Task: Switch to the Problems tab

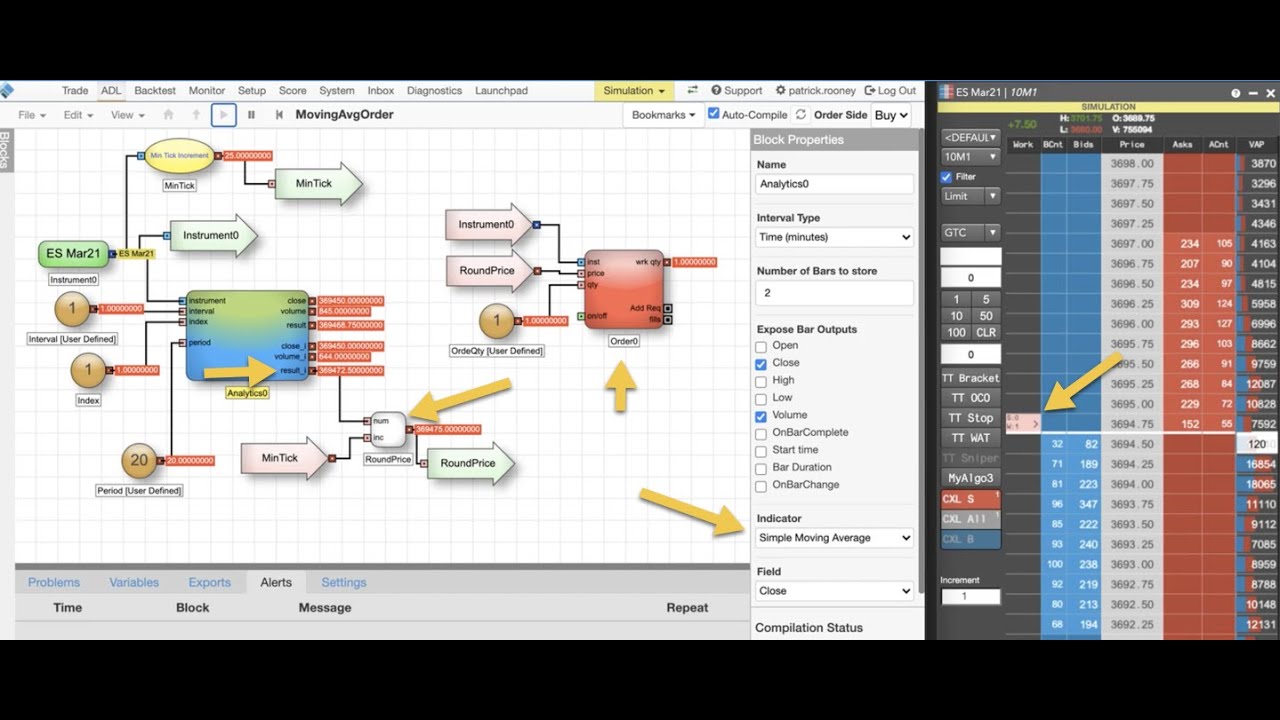Action: pyautogui.click(x=54, y=582)
